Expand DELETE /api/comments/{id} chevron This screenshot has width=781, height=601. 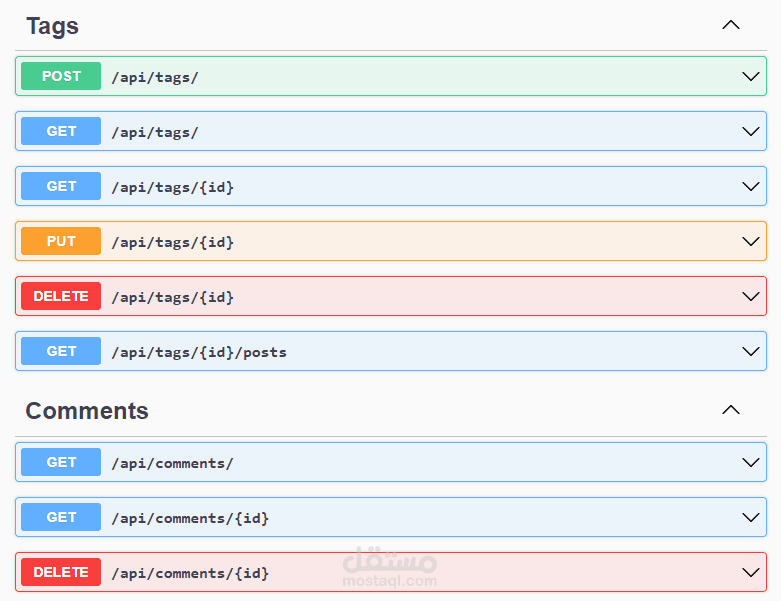click(751, 572)
